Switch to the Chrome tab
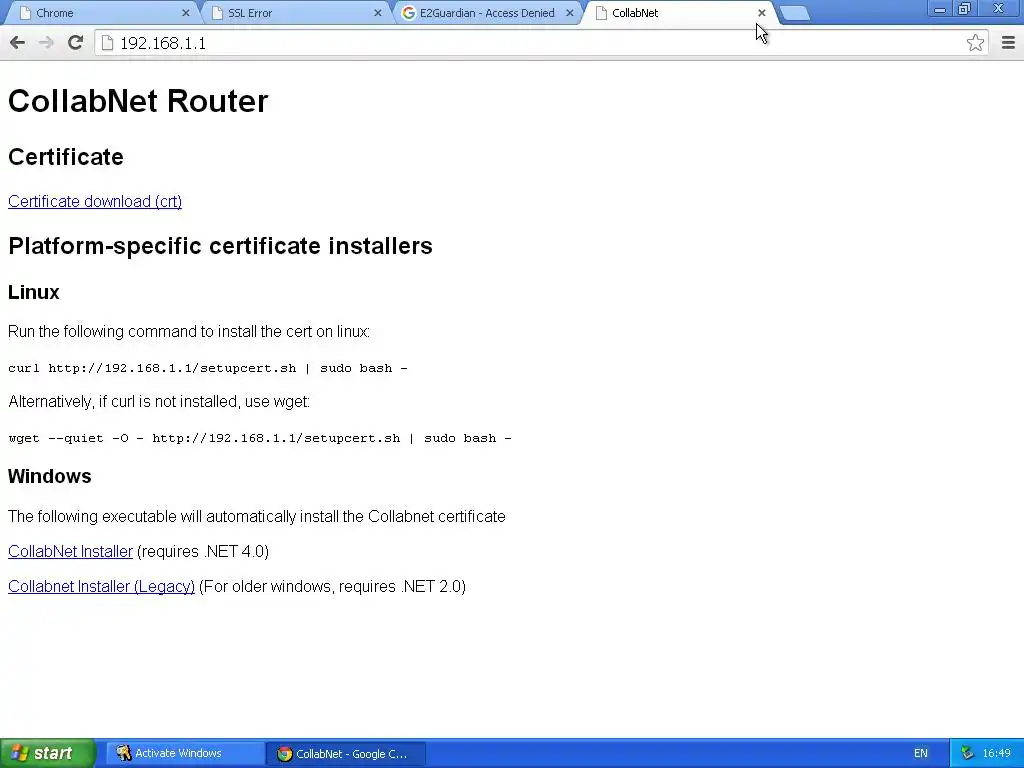The width and height of the screenshot is (1024, 768). click(99, 13)
